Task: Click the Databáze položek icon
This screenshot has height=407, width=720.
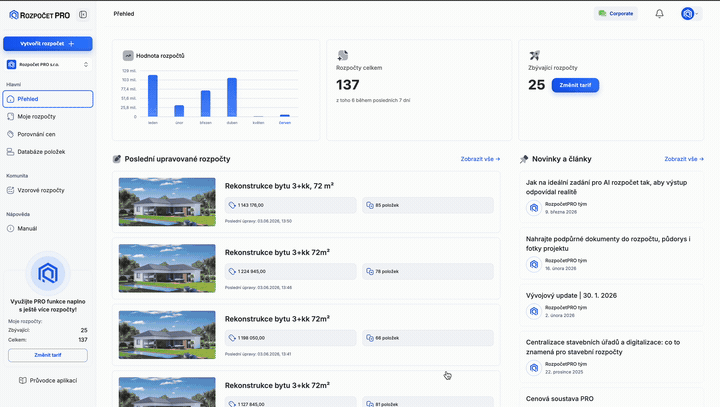Action: [11, 152]
